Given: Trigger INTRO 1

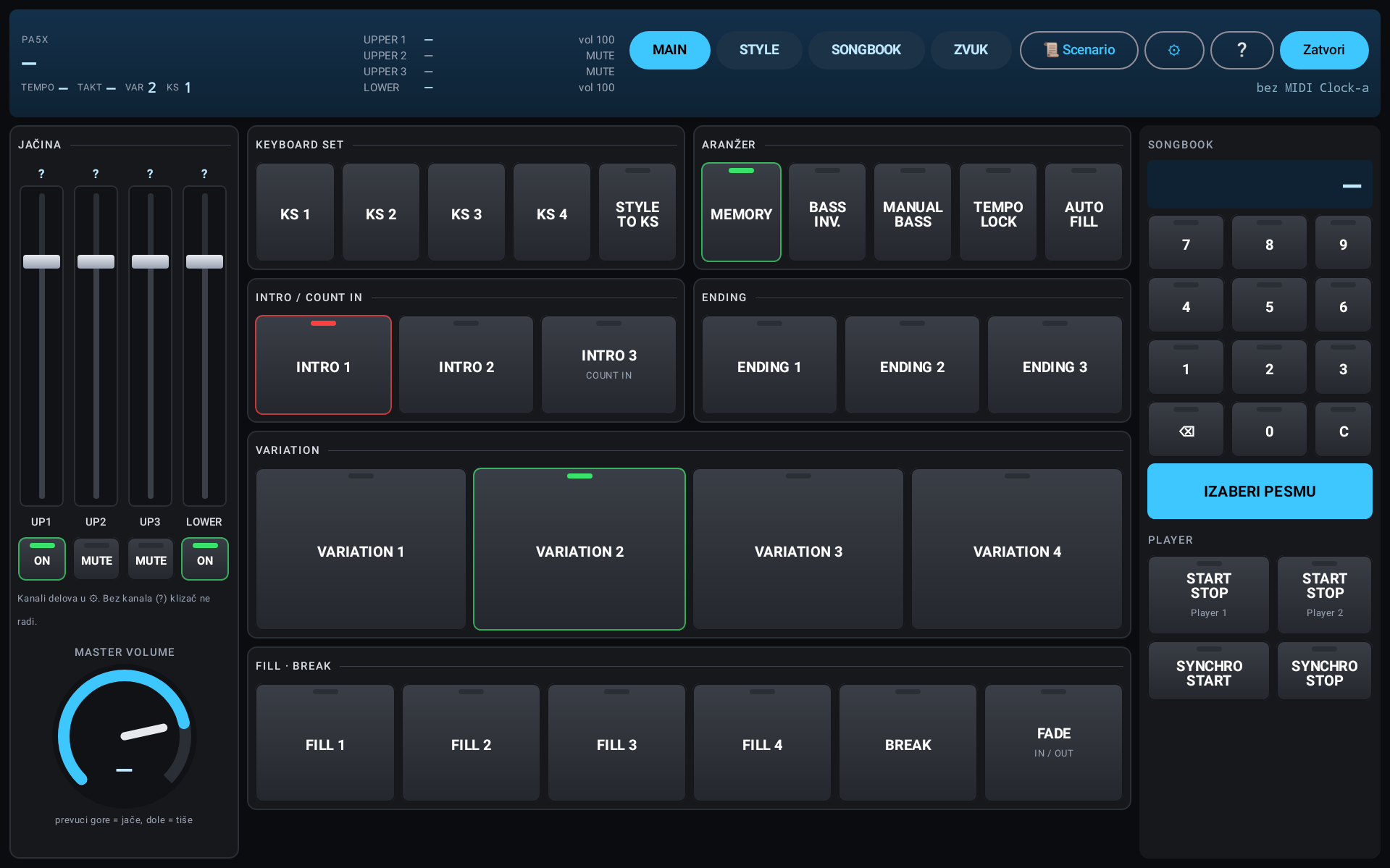Looking at the screenshot, I should pos(323,365).
